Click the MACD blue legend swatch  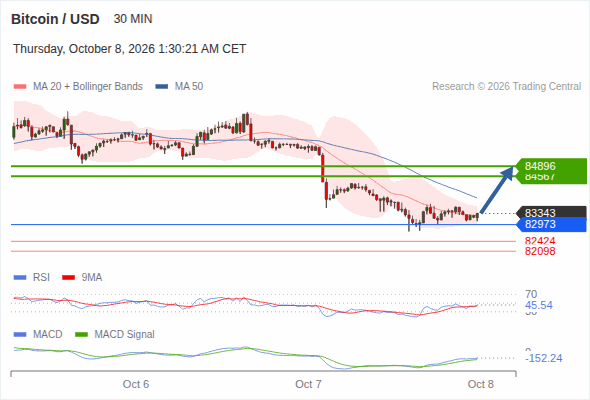20,335
